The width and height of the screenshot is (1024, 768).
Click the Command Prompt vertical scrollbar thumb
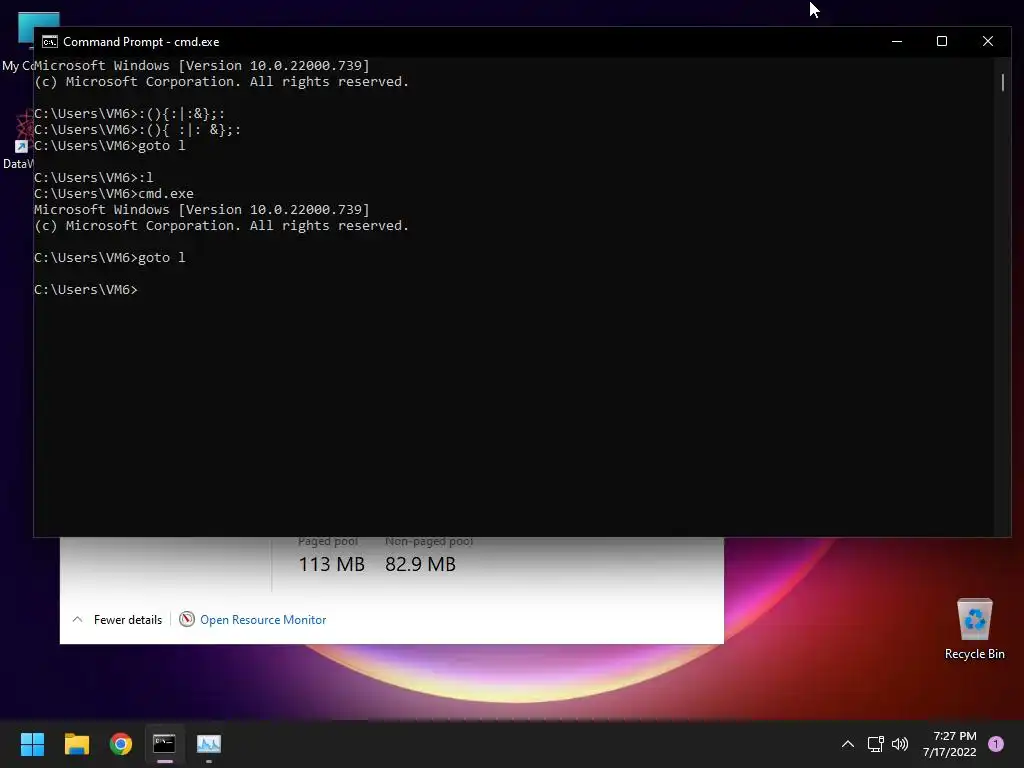1002,82
